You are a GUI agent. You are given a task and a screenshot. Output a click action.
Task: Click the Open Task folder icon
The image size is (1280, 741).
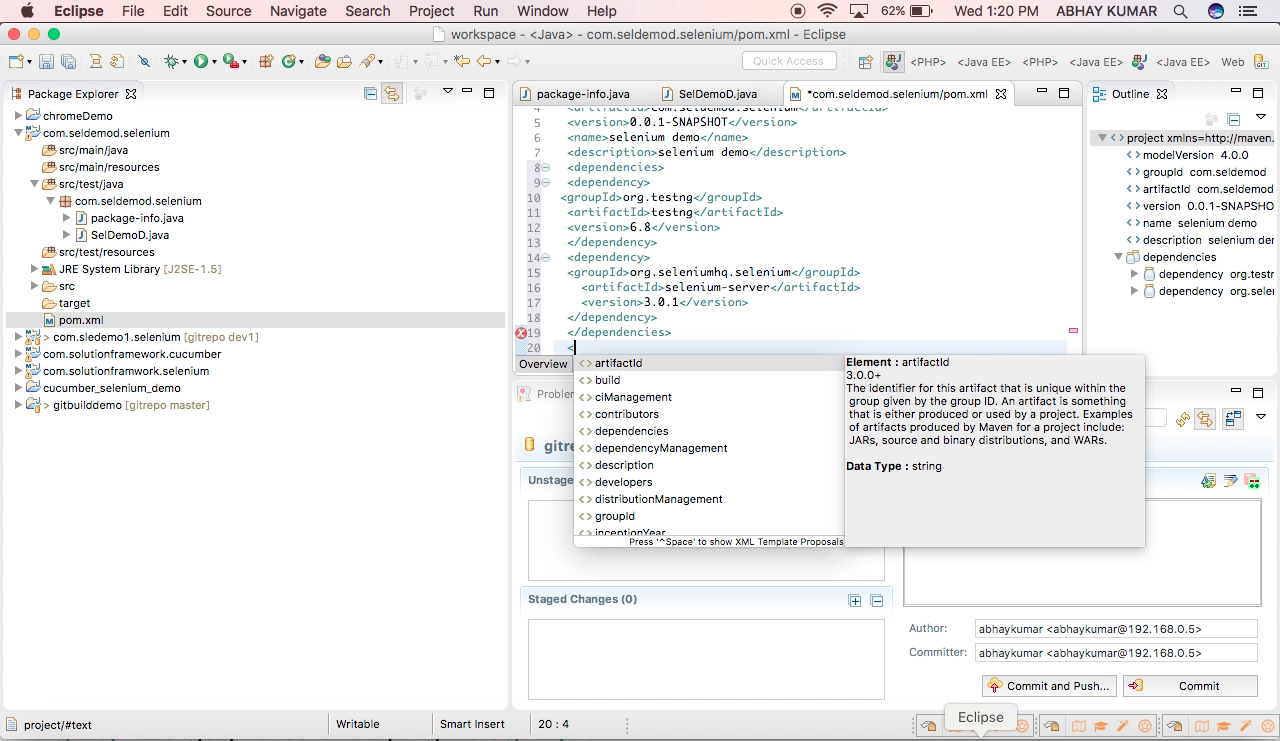(344, 61)
